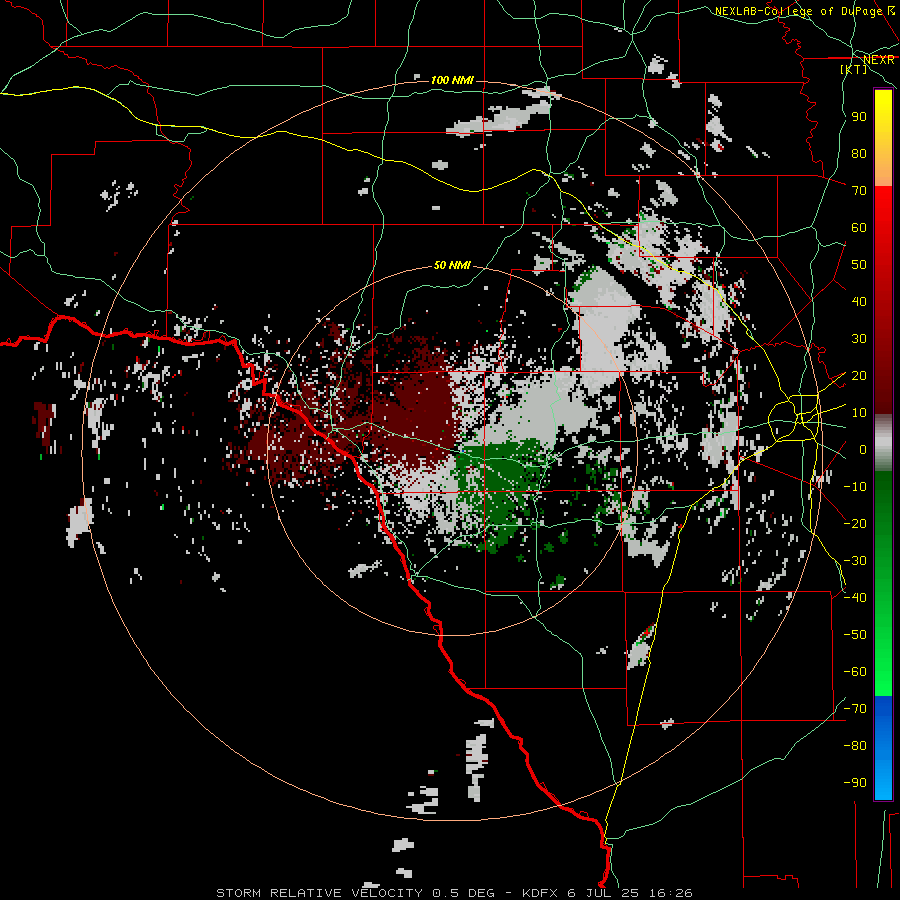Click the "6 JUL 25" date in the footer

(x=604, y=893)
